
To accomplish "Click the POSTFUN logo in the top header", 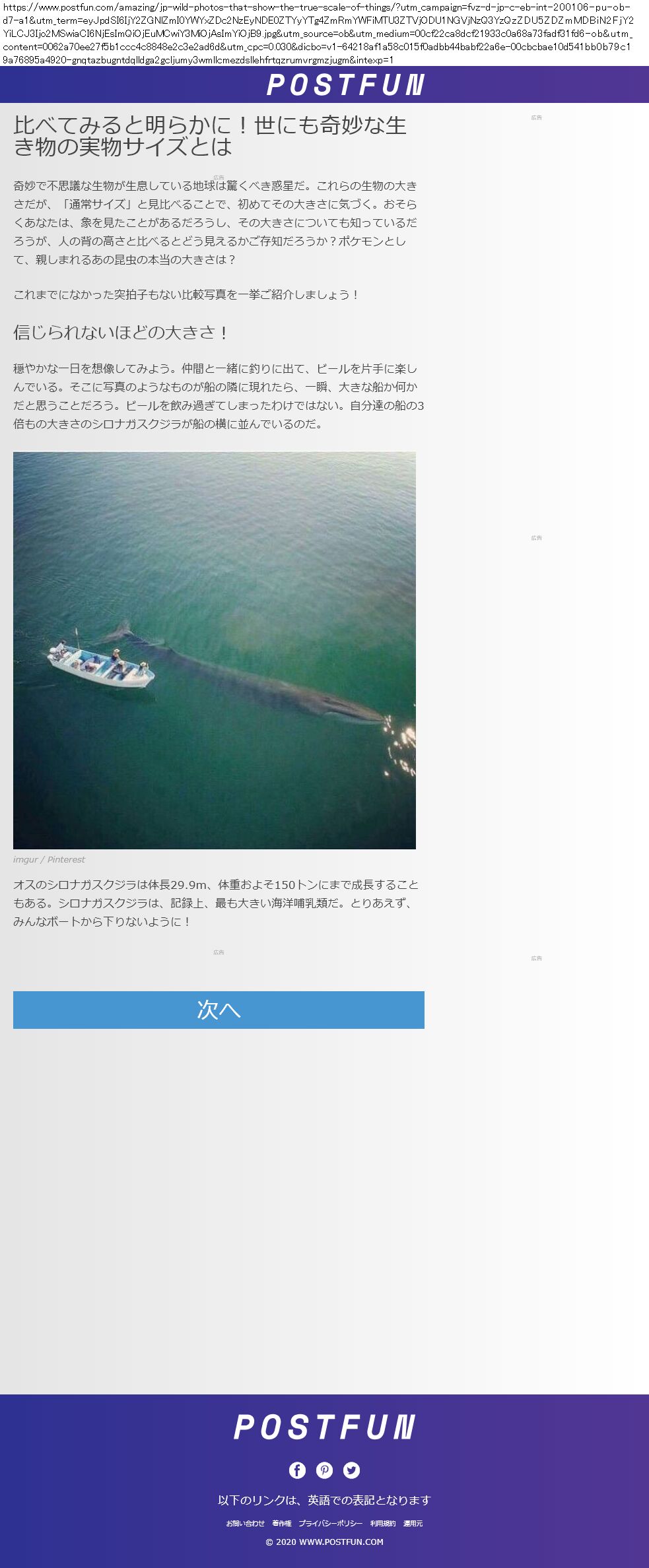I will point(345,84).
